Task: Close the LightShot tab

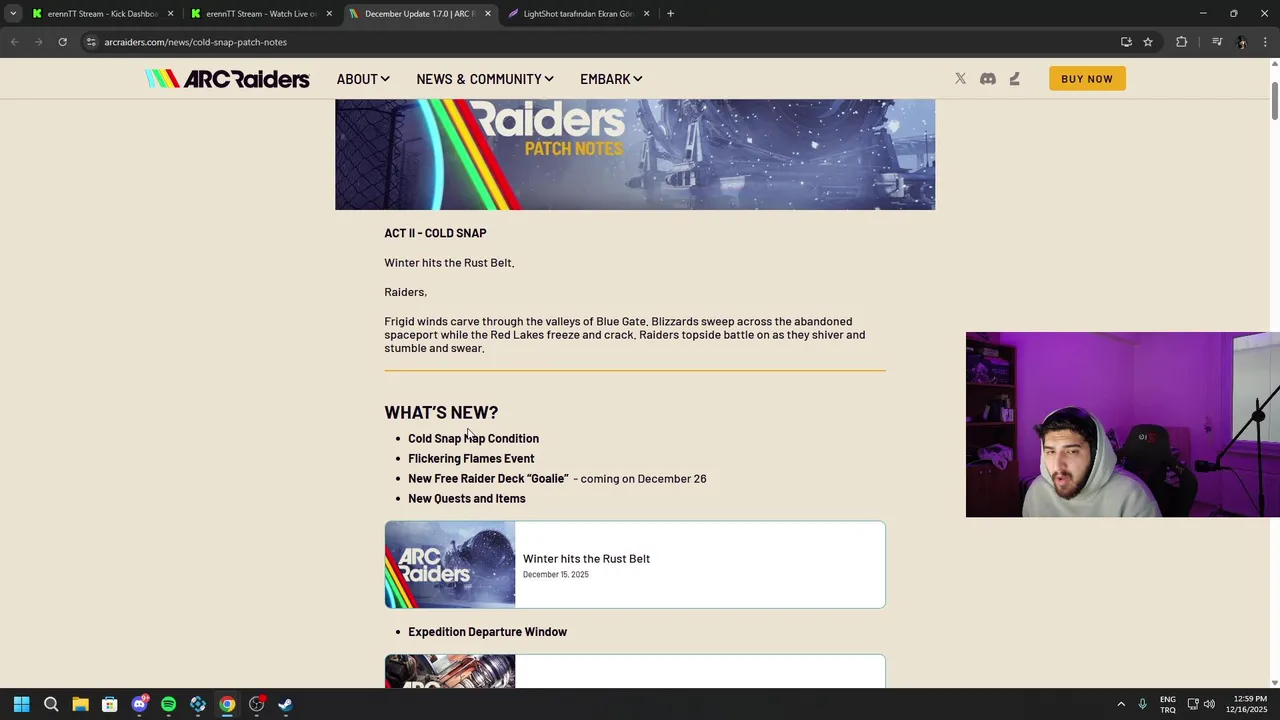Action: click(x=646, y=14)
